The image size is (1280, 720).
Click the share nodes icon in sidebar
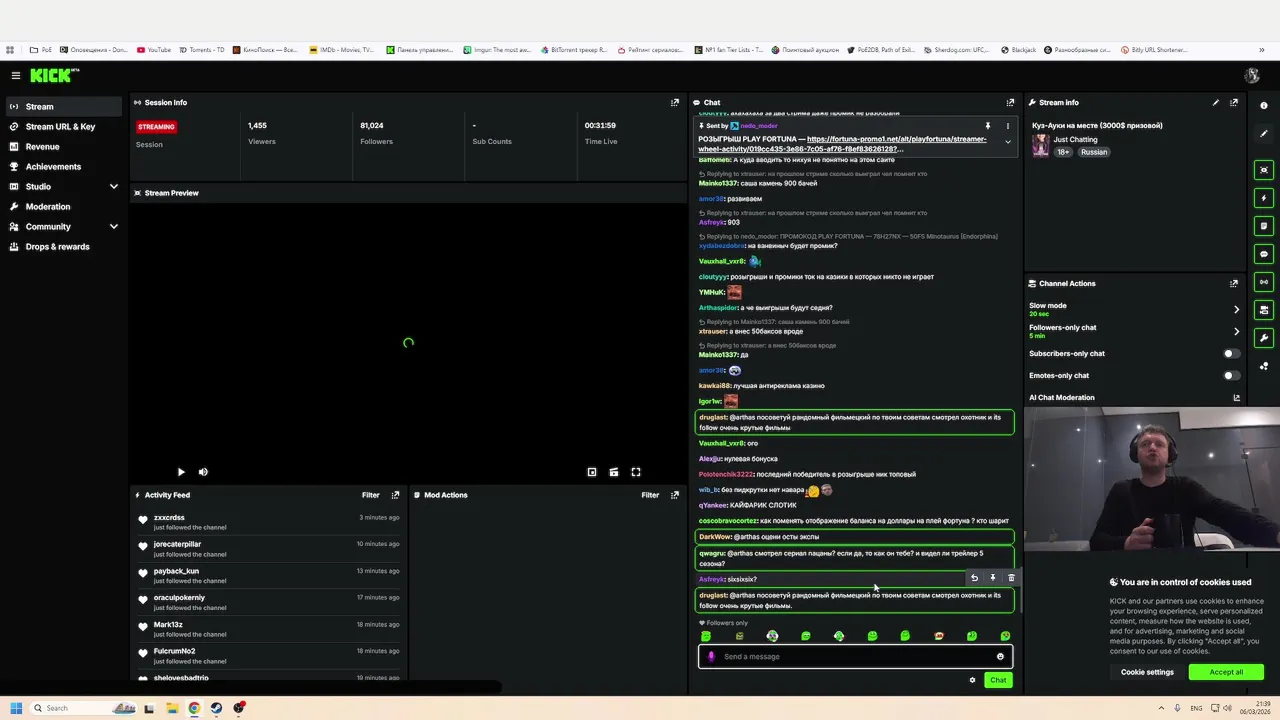[x=1264, y=366]
